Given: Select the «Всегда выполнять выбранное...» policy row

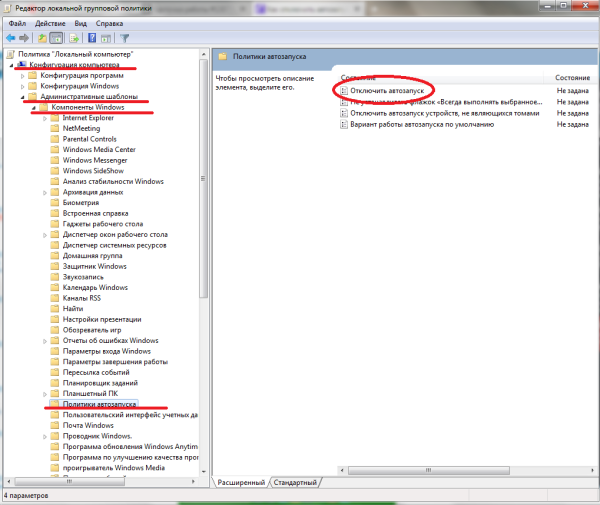Looking at the screenshot, I should 442,102.
